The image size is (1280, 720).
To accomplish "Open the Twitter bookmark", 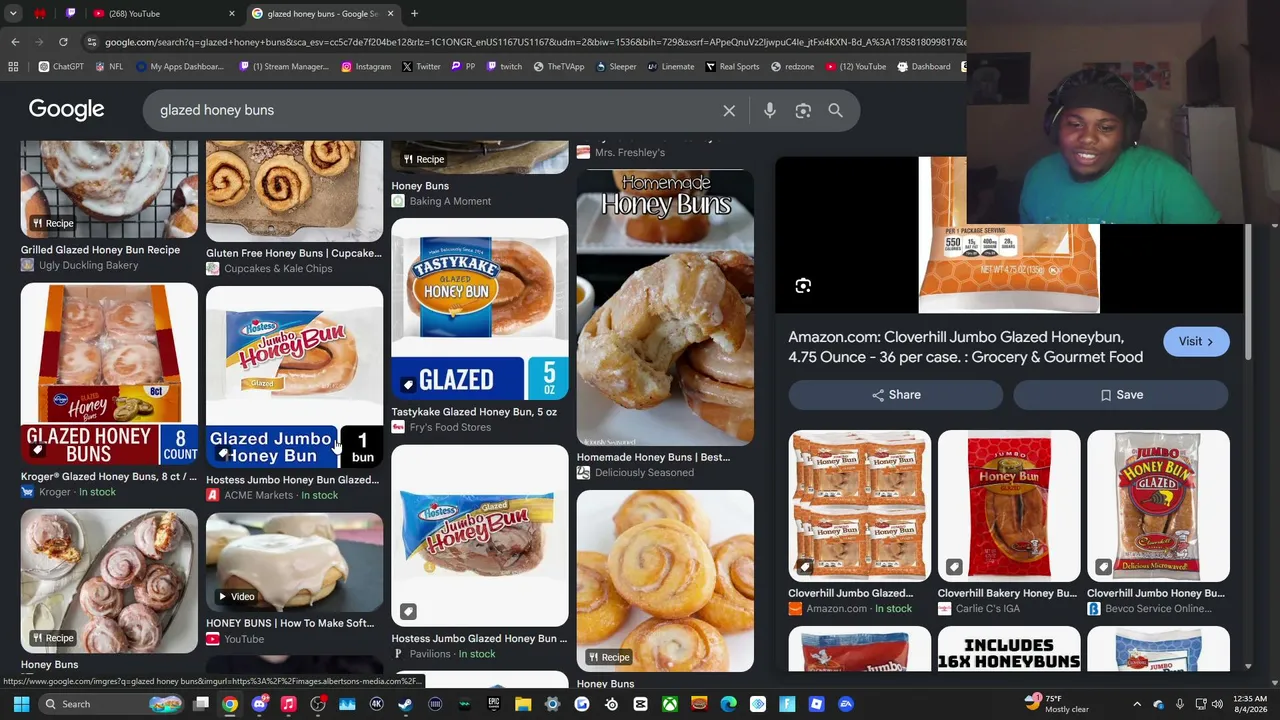I will [421, 67].
